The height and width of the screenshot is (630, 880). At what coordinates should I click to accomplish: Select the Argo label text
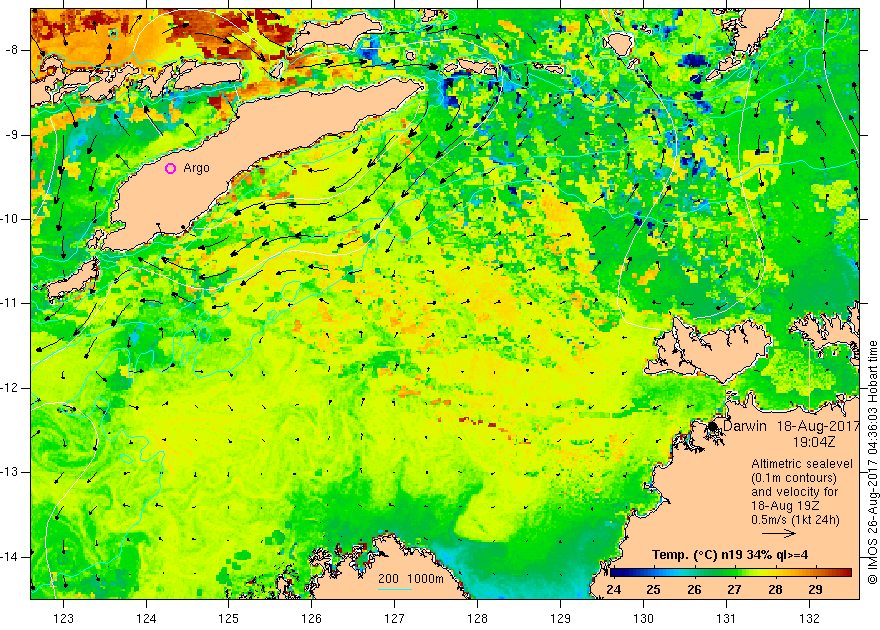pos(196,168)
